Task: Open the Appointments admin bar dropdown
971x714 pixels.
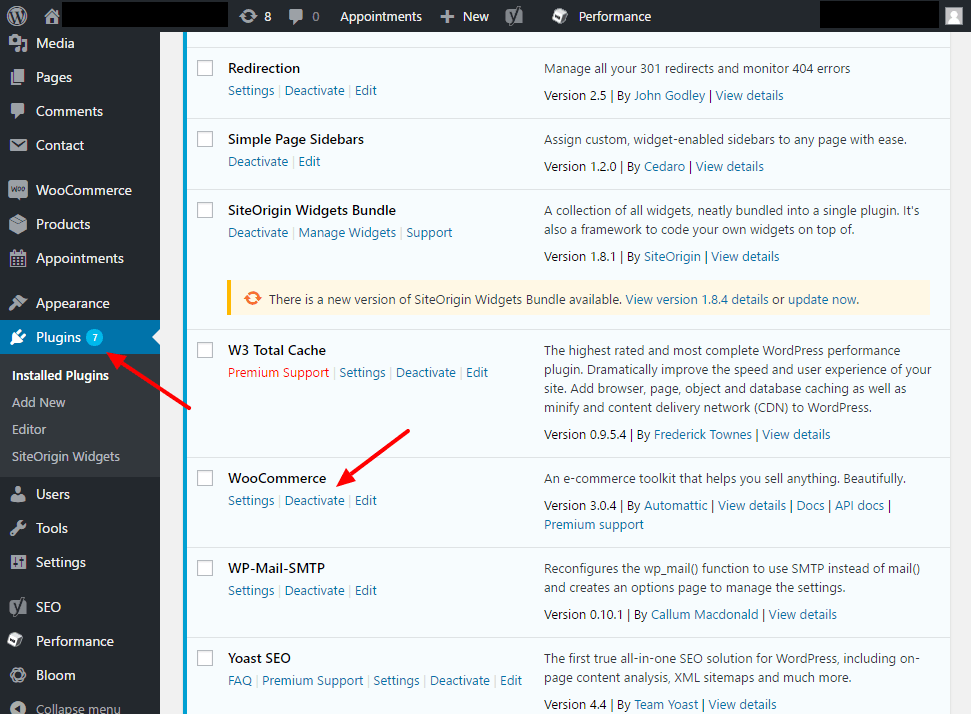Action: pos(380,15)
